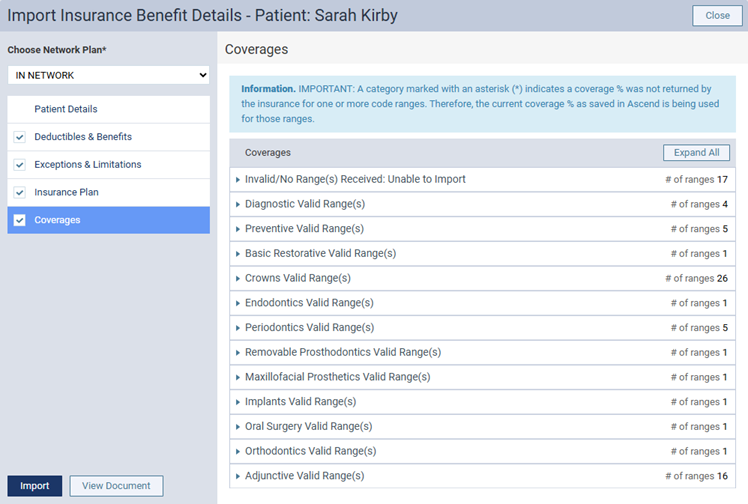
Task: Uncheck the Coverages checkbox in sidebar
Action: [20, 220]
